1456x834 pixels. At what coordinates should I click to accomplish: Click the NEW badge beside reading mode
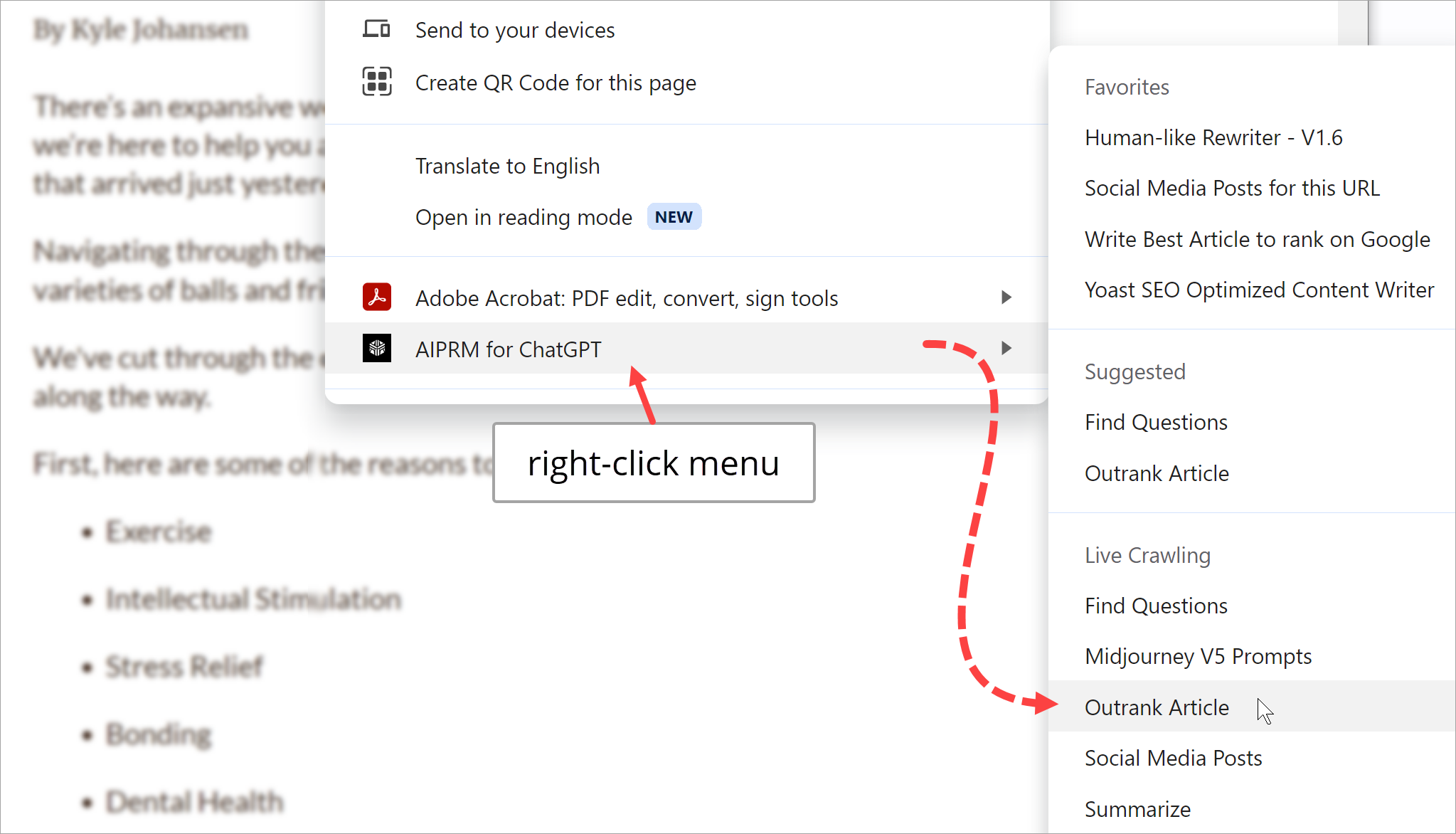click(x=674, y=217)
